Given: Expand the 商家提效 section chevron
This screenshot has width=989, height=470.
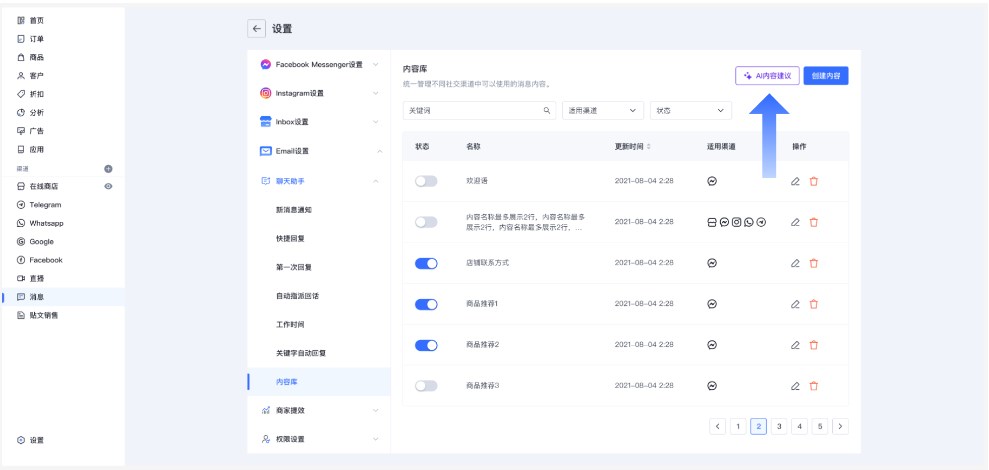Looking at the screenshot, I should (x=376, y=411).
